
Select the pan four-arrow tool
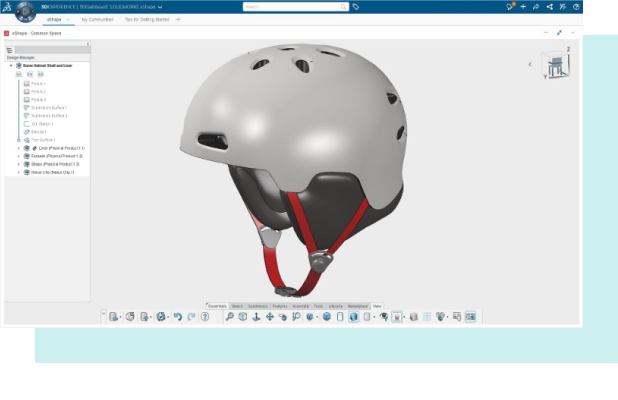click(x=270, y=316)
